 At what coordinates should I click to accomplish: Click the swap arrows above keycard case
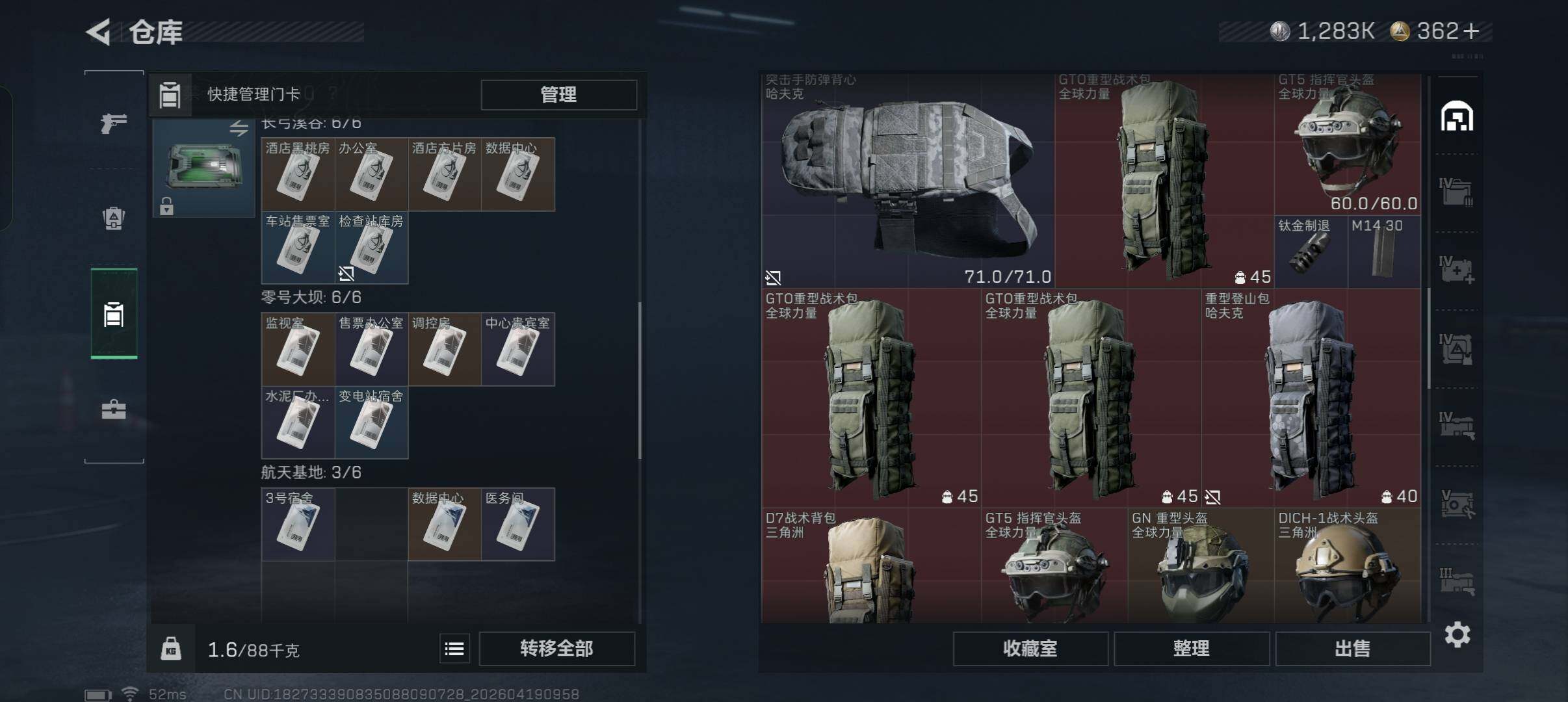(239, 129)
